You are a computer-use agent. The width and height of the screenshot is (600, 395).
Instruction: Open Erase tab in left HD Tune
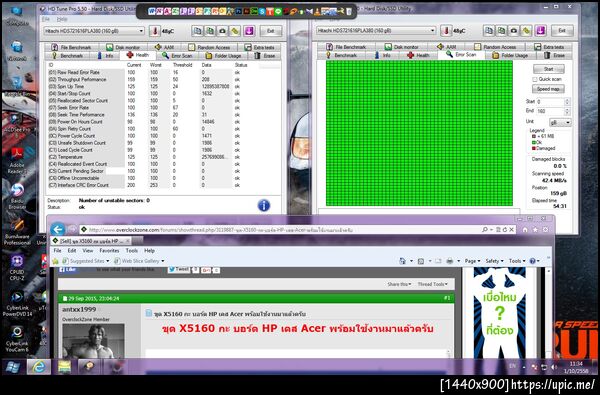tap(265, 55)
